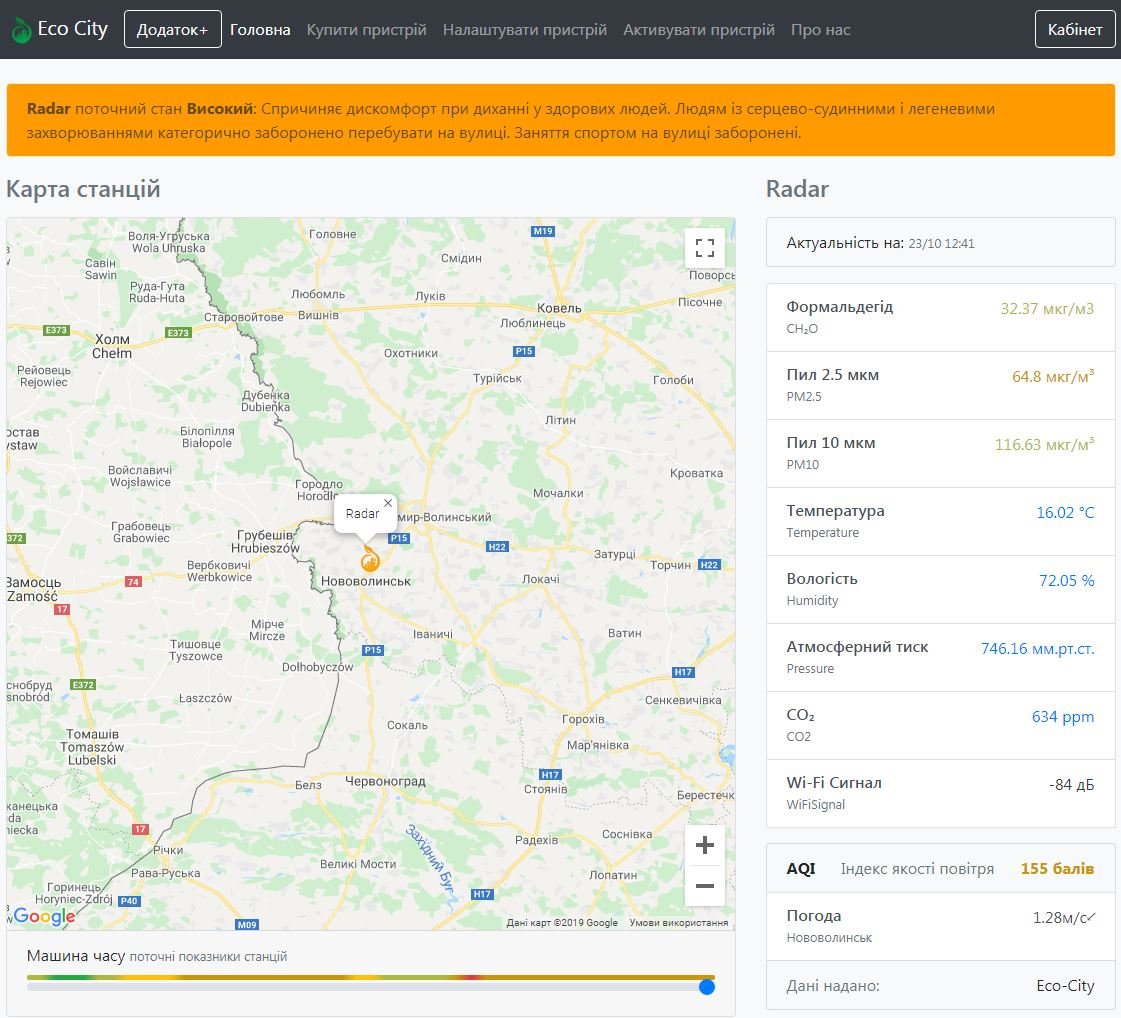The width and height of the screenshot is (1121, 1018).
Task: Click the orange Radar station marker
Action: coord(370,560)
